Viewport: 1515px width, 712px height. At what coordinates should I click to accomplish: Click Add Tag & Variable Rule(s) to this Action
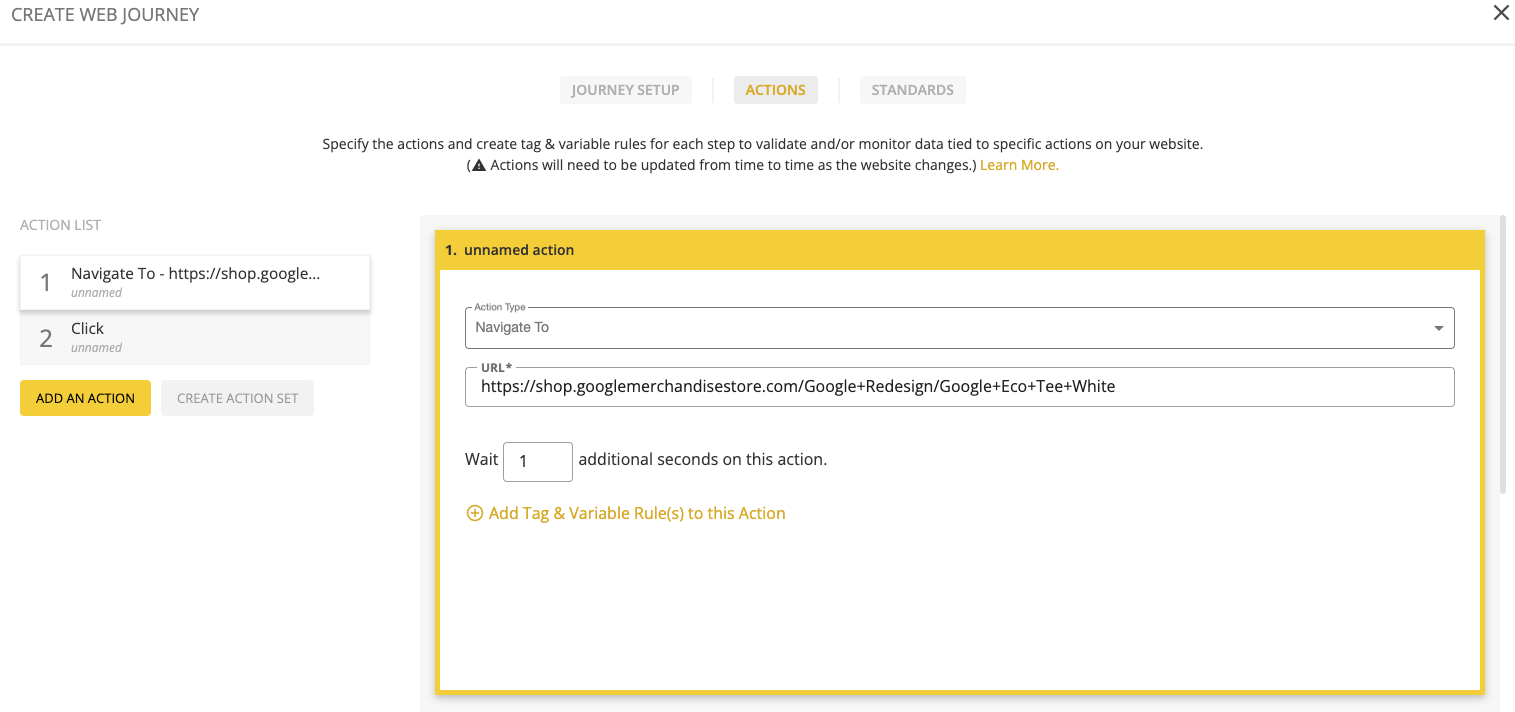[636, 514]
